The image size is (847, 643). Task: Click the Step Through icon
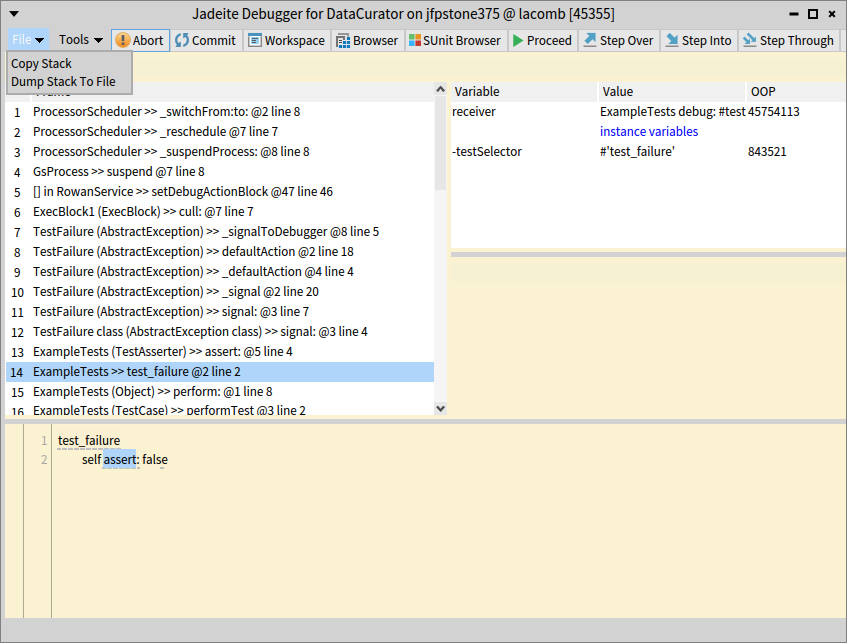[x=749, y=40]
